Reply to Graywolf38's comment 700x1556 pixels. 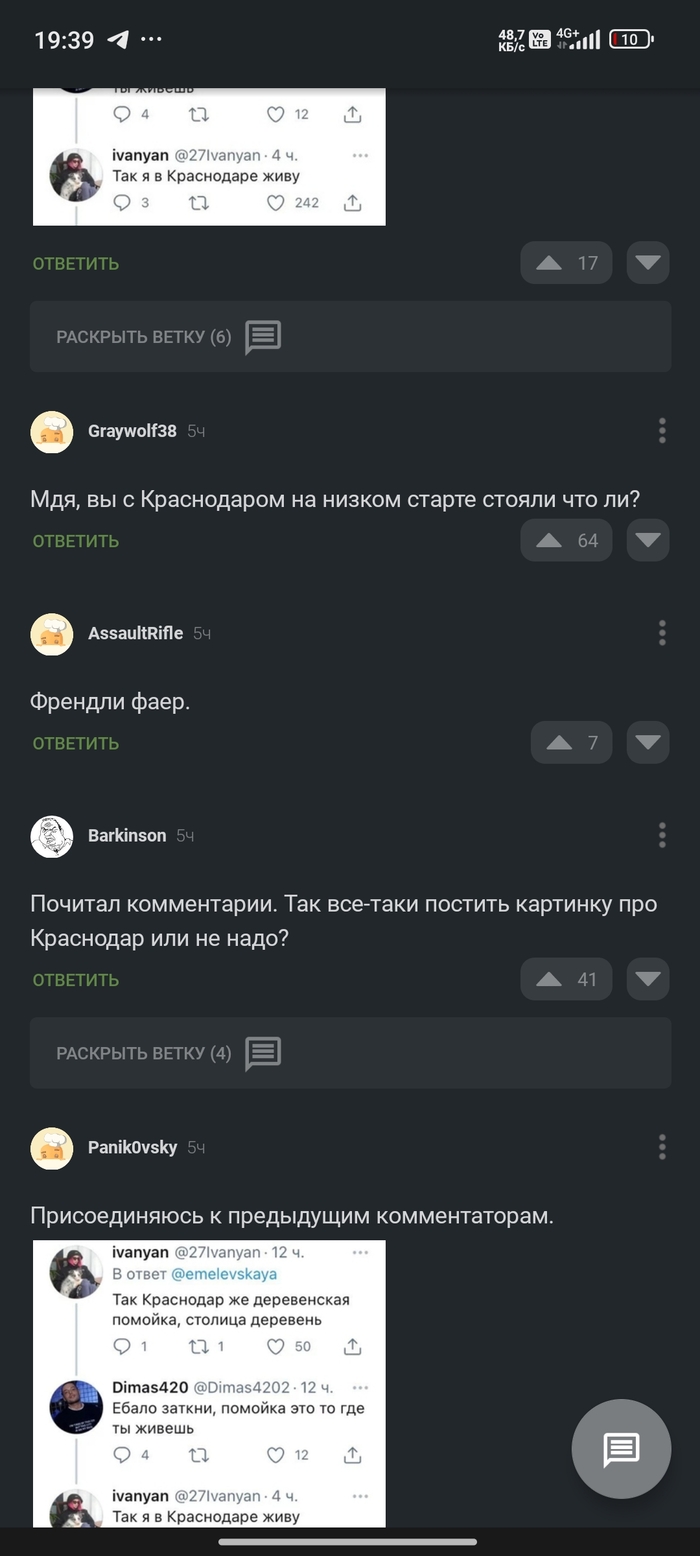pos(76,541)
